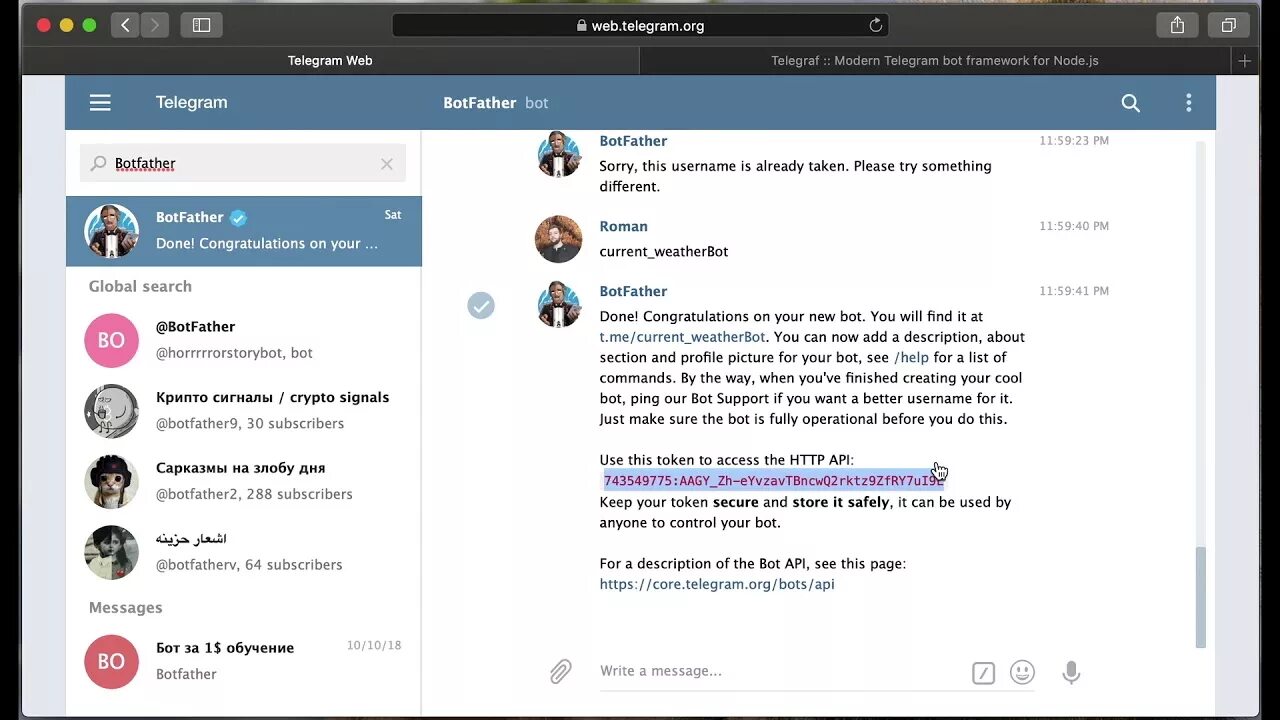Click the chat messages scrollbar
1280x720 pixels.
1201,597
